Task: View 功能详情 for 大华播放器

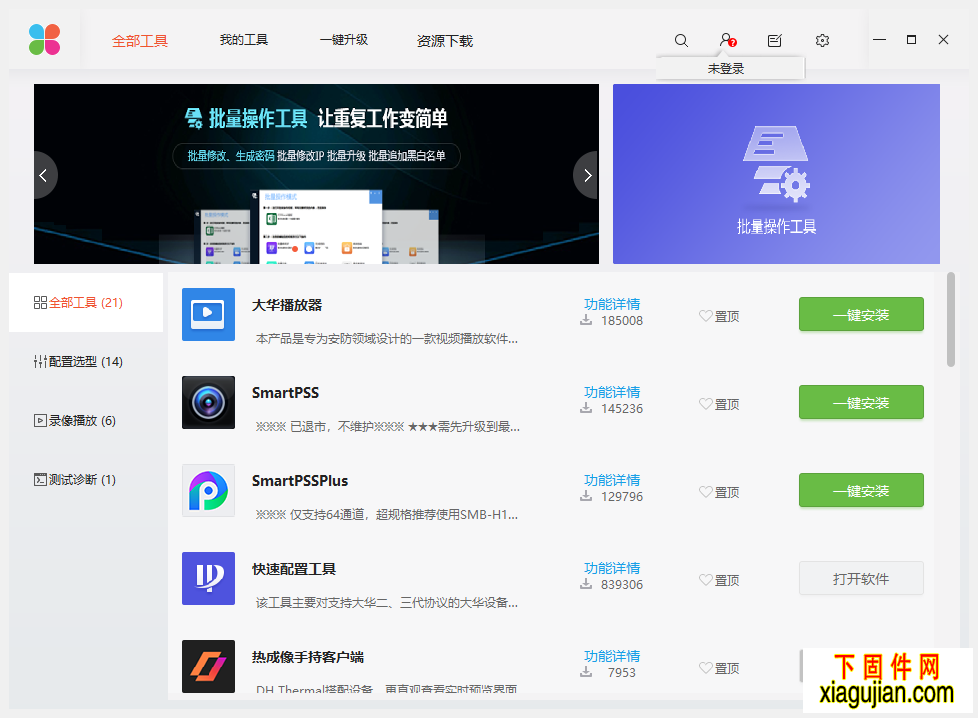Action: 612,304
